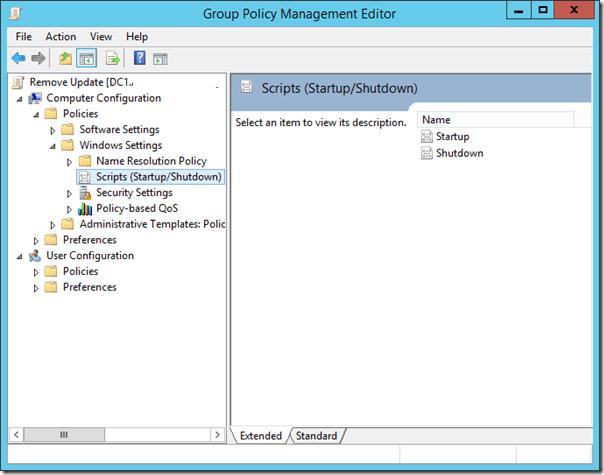This screenshot has width=604, height=475.
Task: Click the Forward arrow toolbar button
Action: 37,58
